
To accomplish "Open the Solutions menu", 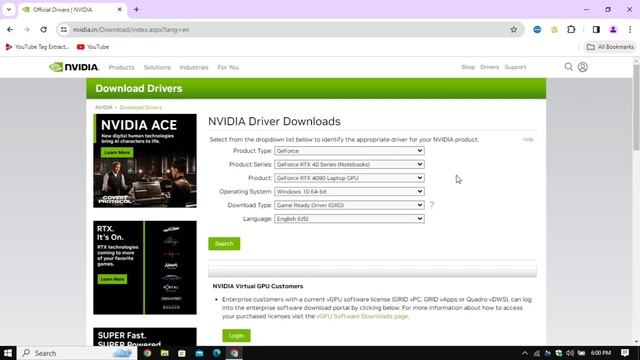I will point(157,67).
